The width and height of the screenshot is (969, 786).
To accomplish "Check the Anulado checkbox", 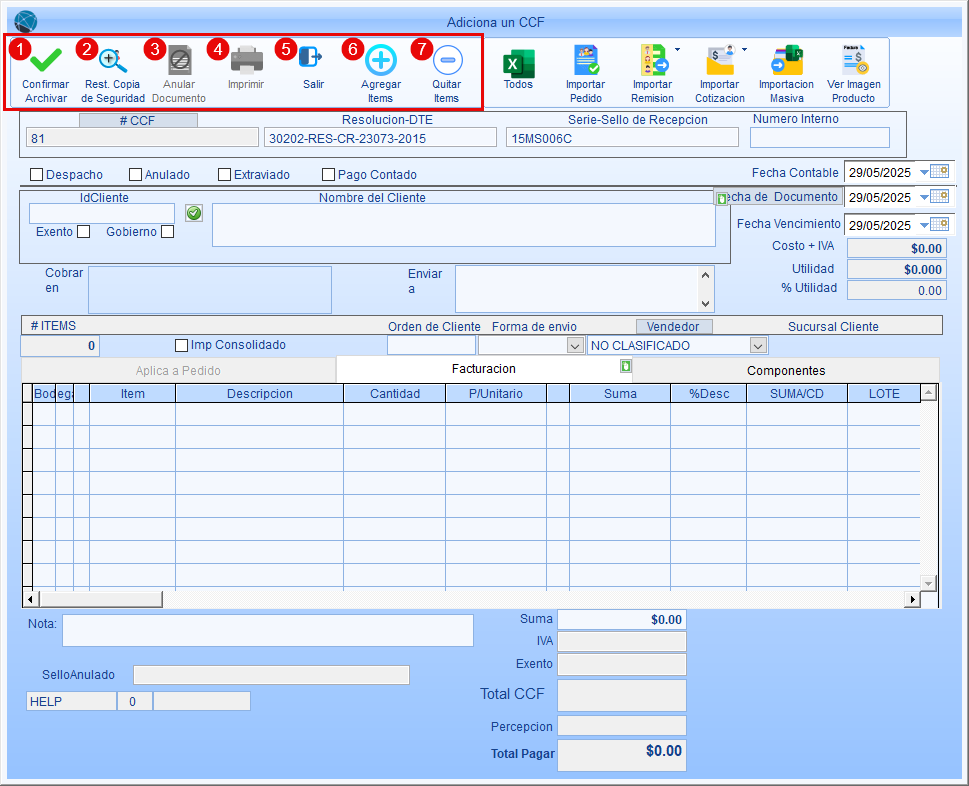I will pos(135,175).
